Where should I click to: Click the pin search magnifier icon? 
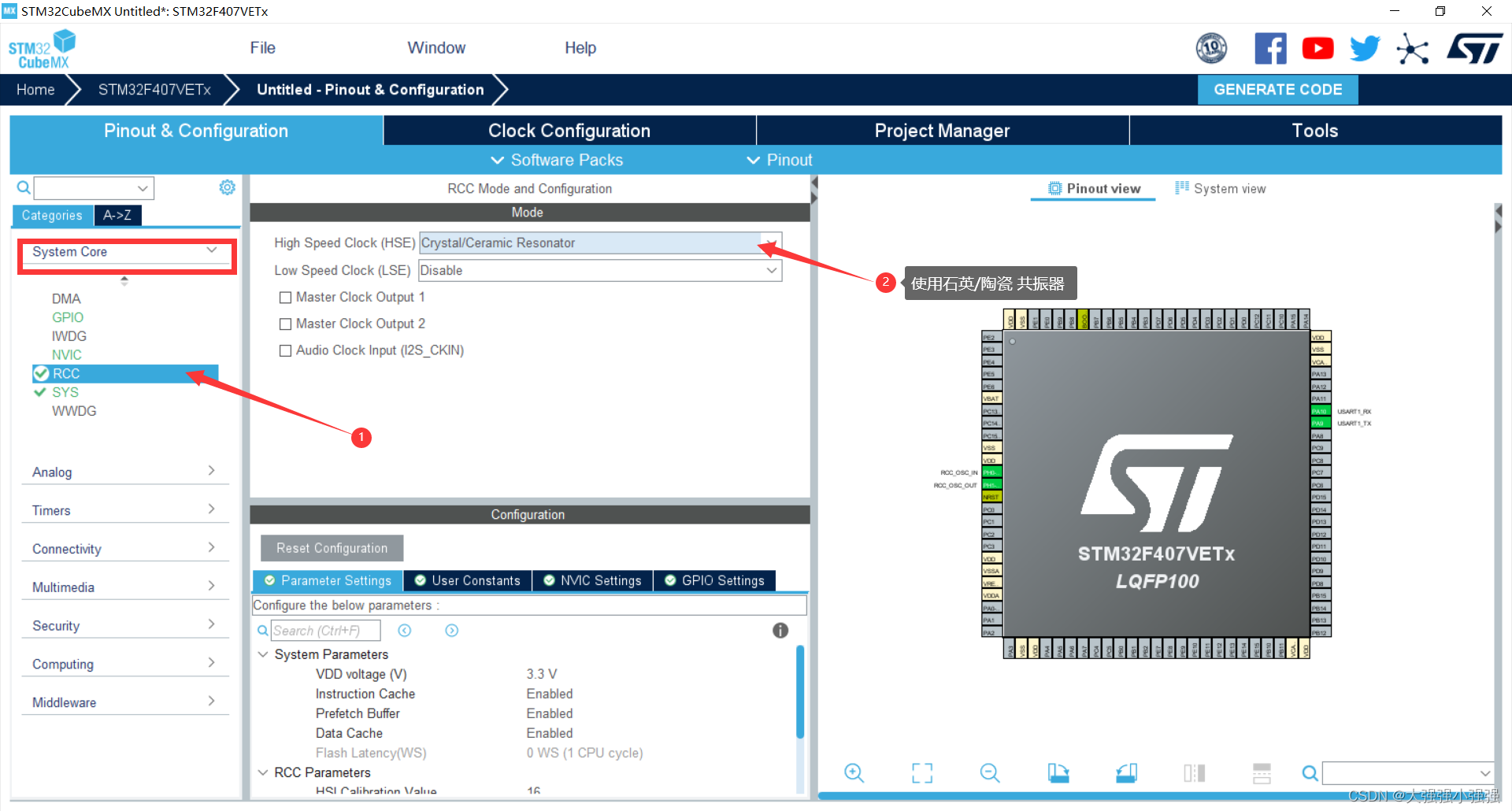[1310, 773]
